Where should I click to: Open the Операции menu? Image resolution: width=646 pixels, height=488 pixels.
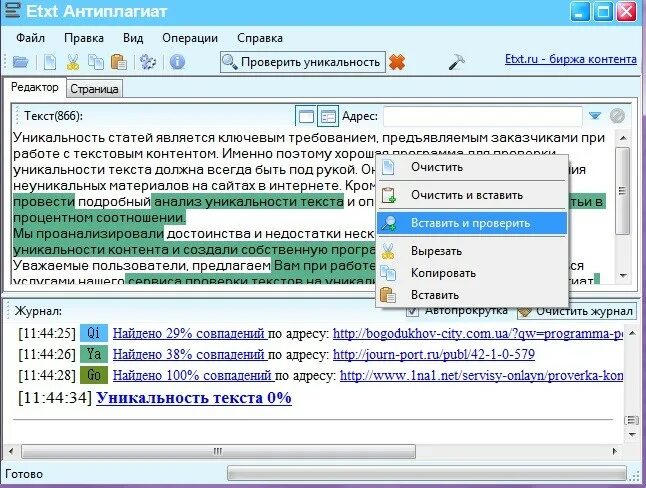[x=190, y=38]
